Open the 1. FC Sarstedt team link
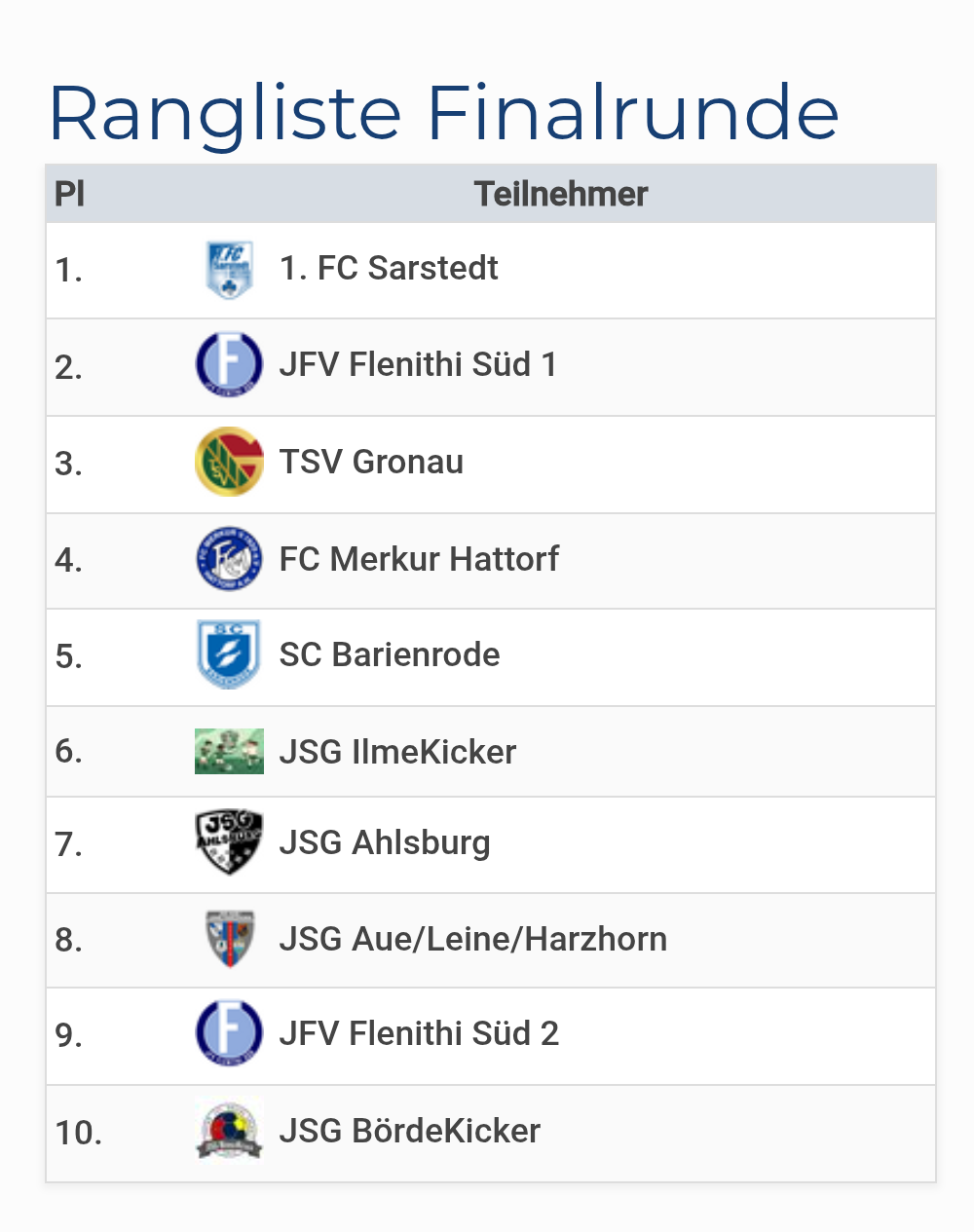974x1232 pixels. pos(389,268)
